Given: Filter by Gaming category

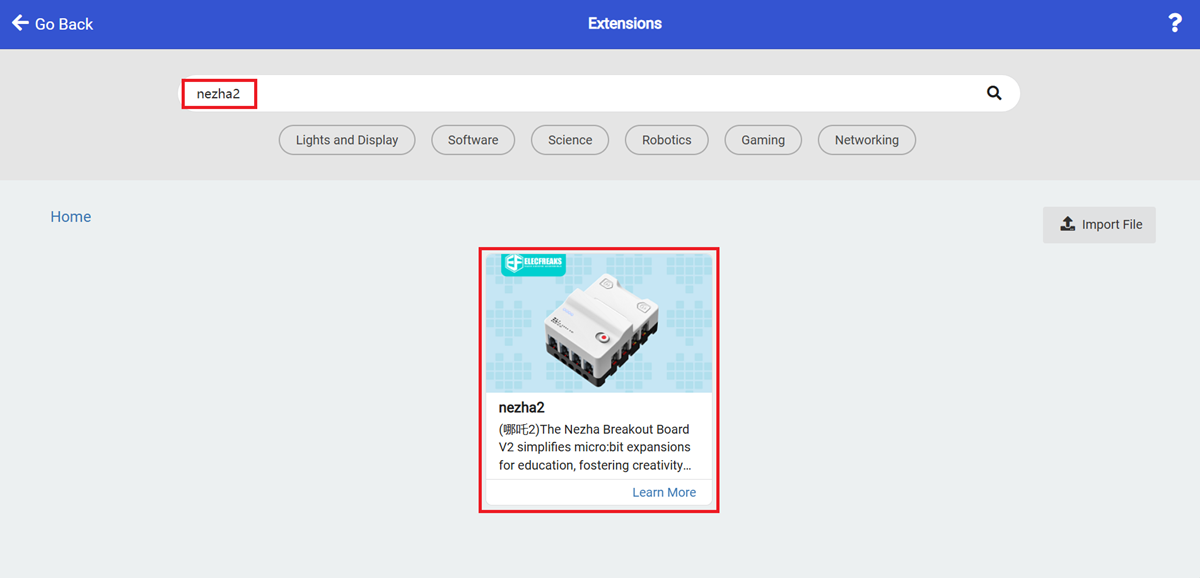Looking at the screenshot, I should pyautogui.click(x=763, y=140).
